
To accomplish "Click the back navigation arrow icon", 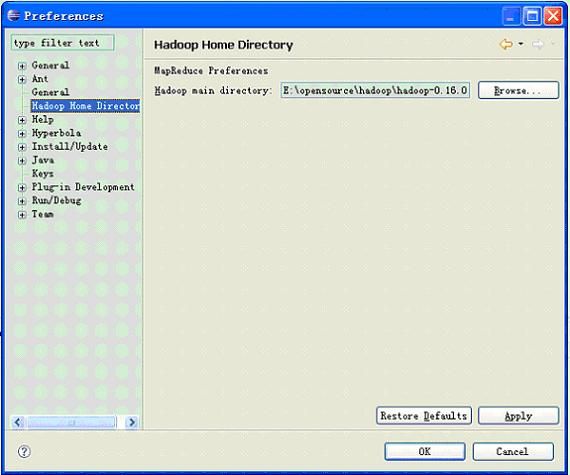I will coord(506,44).
